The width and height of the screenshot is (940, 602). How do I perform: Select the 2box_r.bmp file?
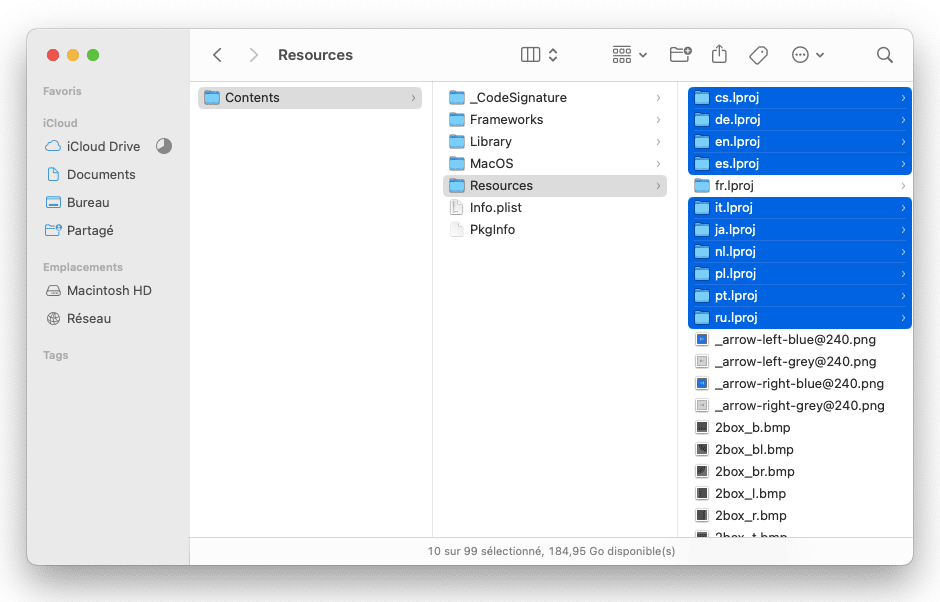click(x=800, y=516)
